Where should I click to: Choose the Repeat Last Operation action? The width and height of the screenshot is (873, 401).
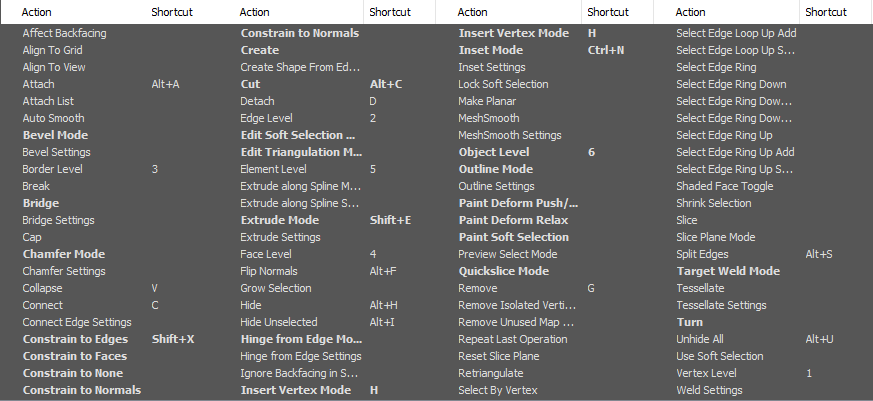tap(513, 339)
